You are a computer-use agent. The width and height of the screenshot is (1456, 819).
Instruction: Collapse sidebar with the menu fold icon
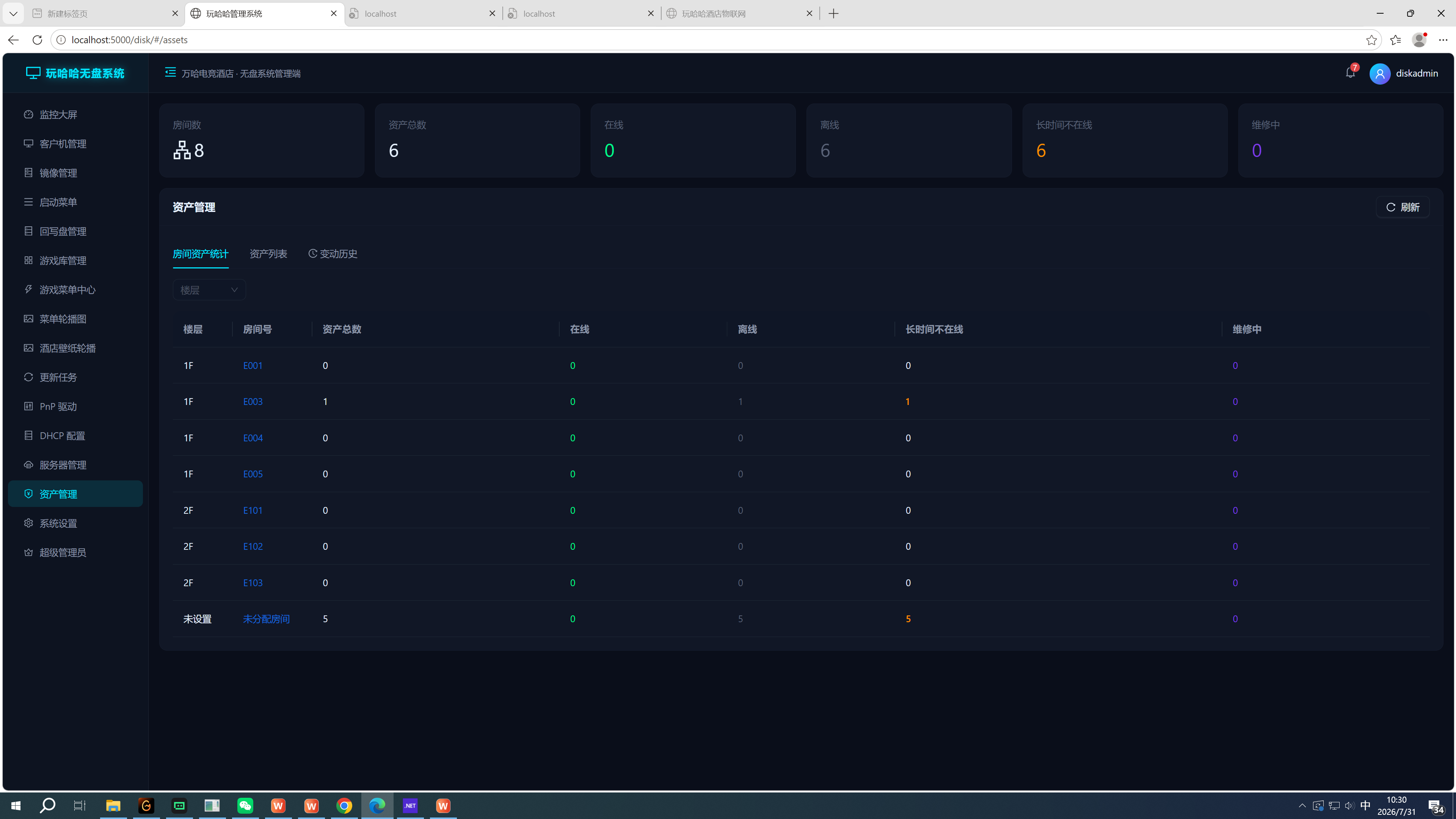170,72
